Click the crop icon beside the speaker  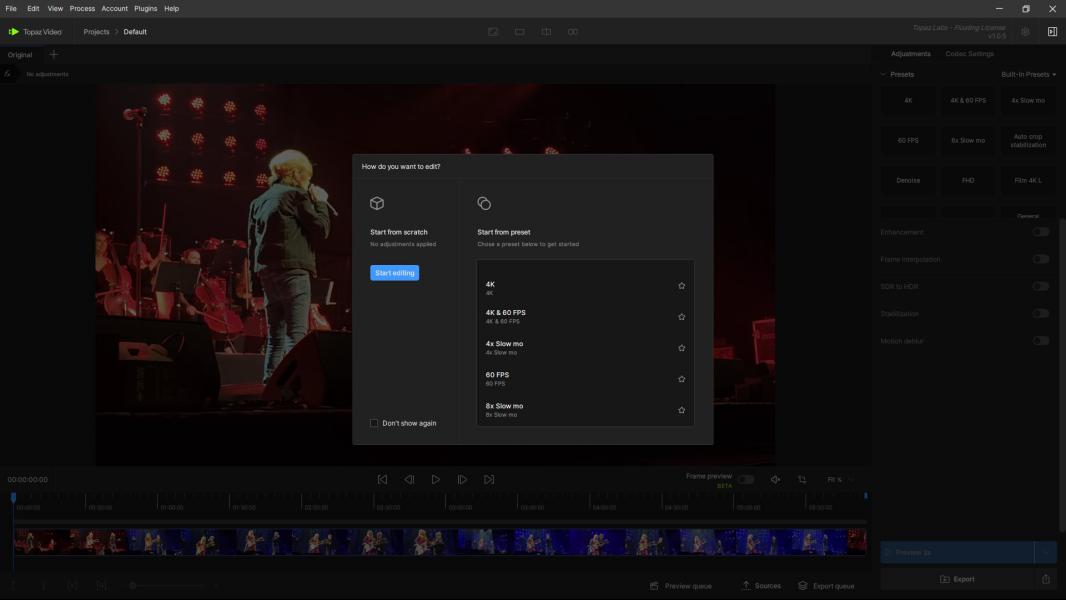[x=802, y=480]
